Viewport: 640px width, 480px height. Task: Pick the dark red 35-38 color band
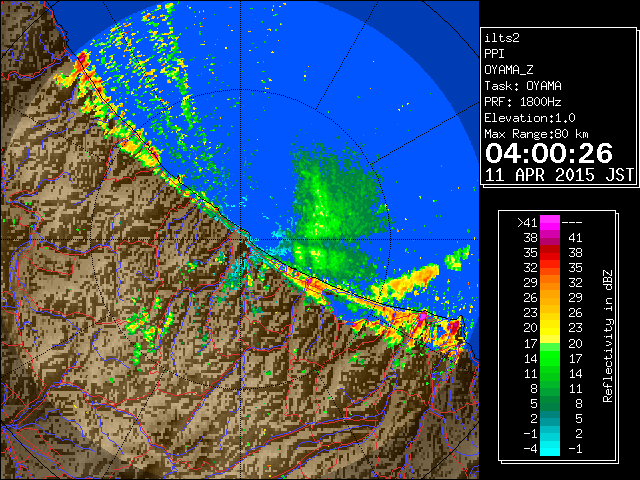pyautogui.click(x=550, y=253)
